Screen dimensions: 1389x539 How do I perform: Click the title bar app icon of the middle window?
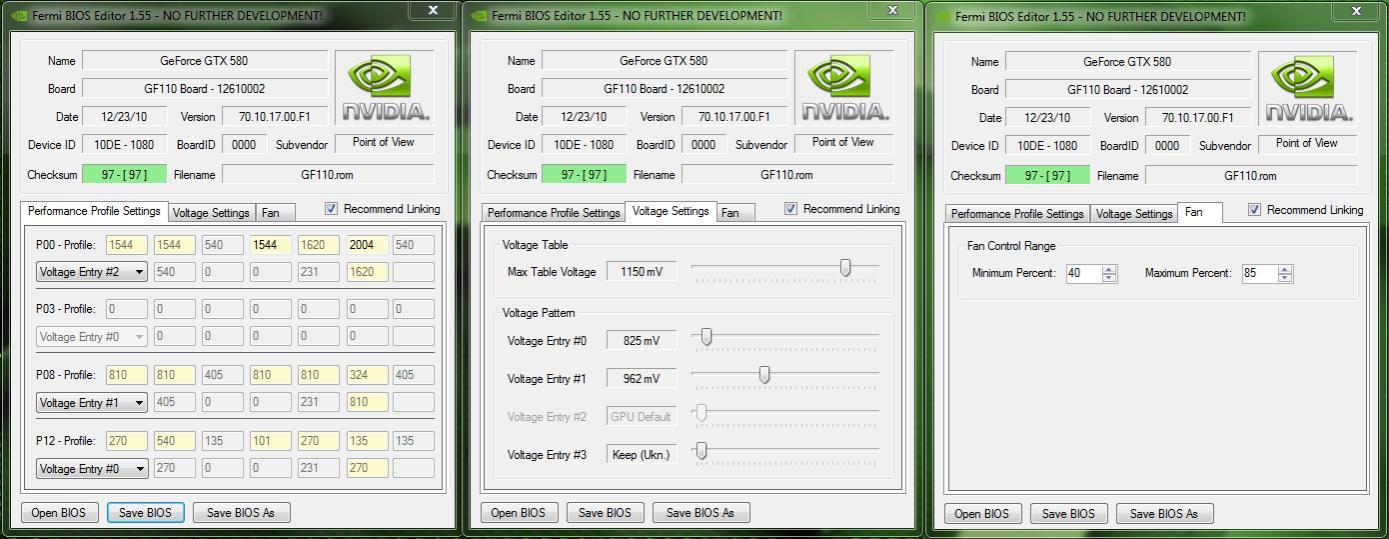479,16
